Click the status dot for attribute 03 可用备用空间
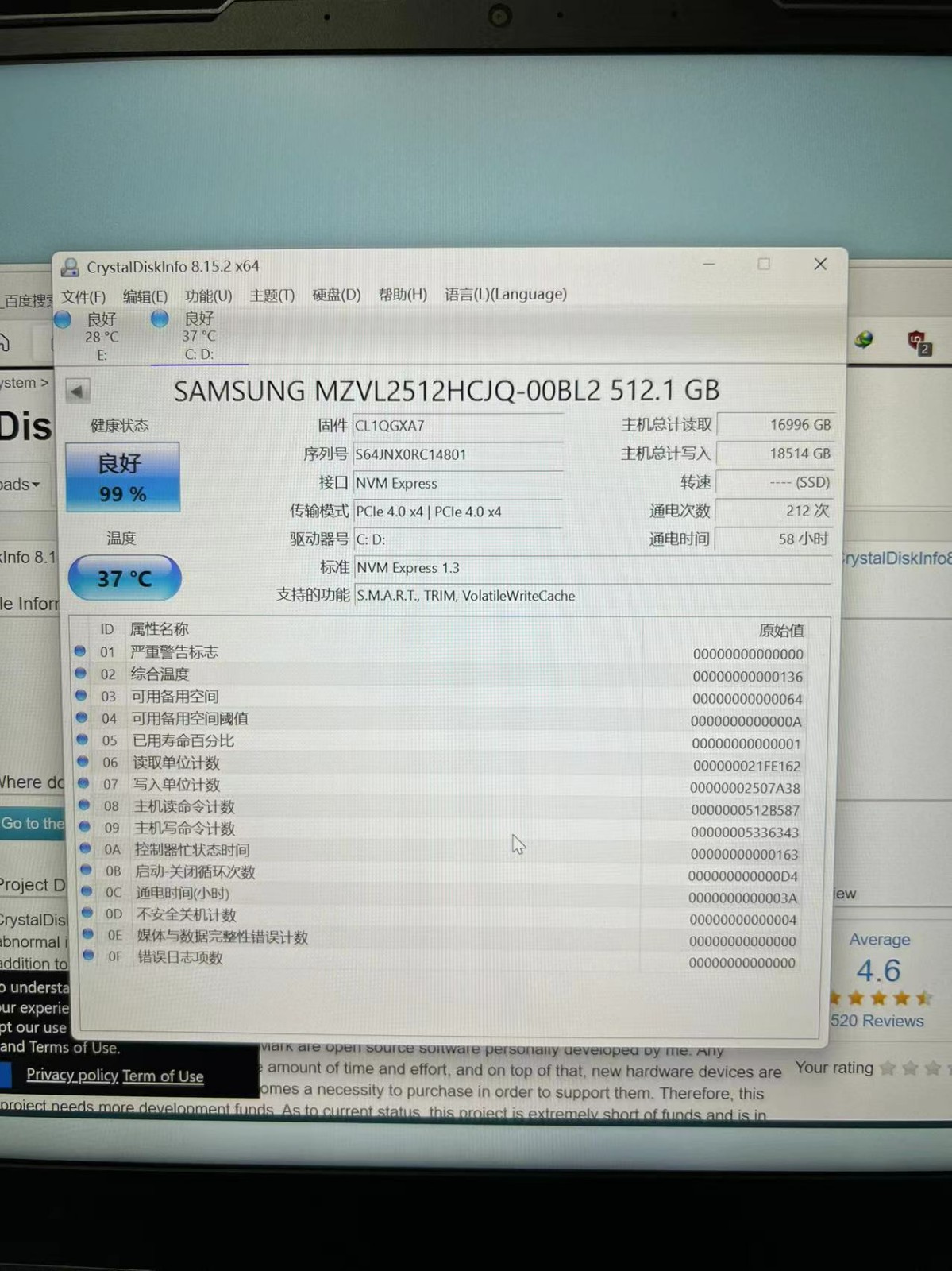The width and height of the screenshot is (952, 1271). [x=81, y=695]
